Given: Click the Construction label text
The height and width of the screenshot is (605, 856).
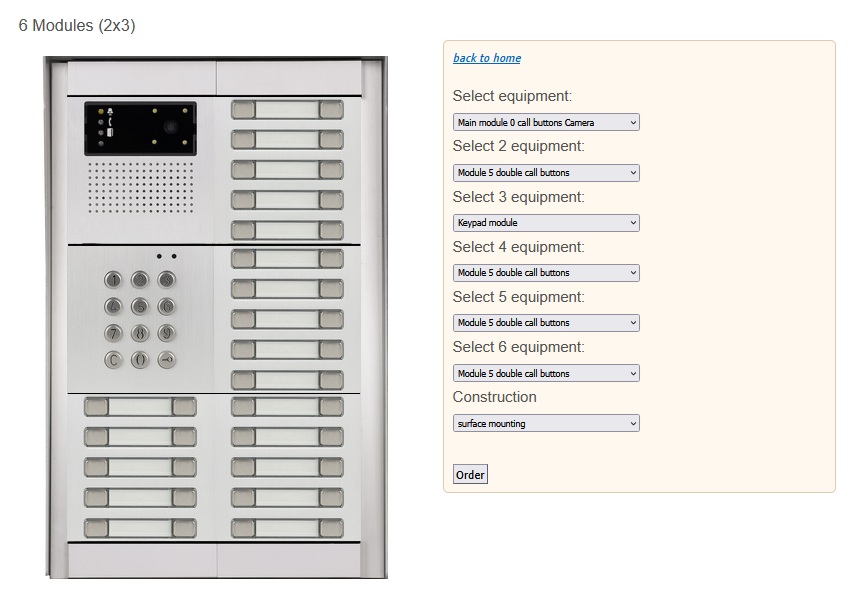Looking at the screenshot, I should pyautogui.click(x=494, y=397).
